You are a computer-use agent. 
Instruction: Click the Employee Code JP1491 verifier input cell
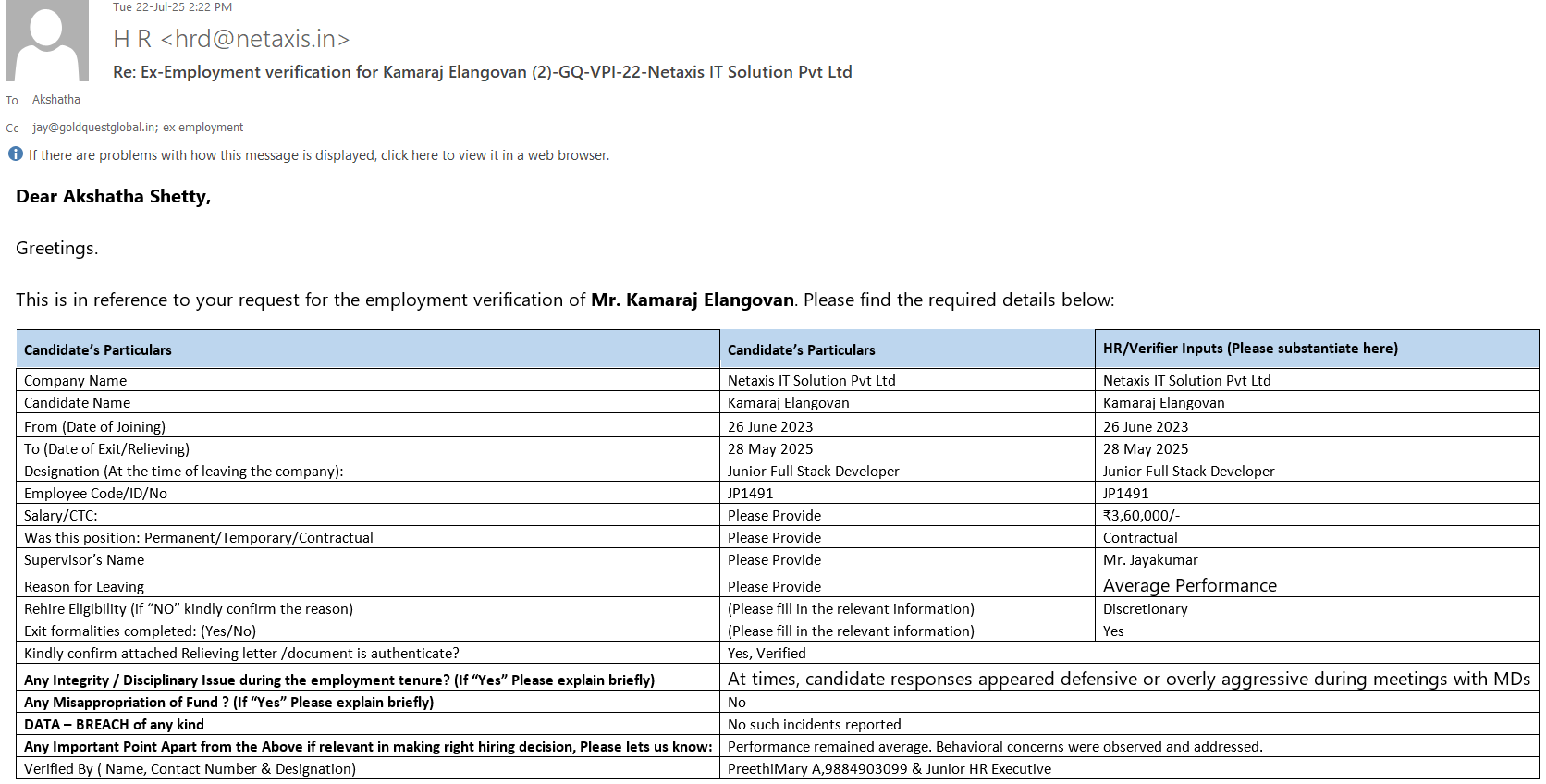pyautogui.click(x=1125, y=494)
